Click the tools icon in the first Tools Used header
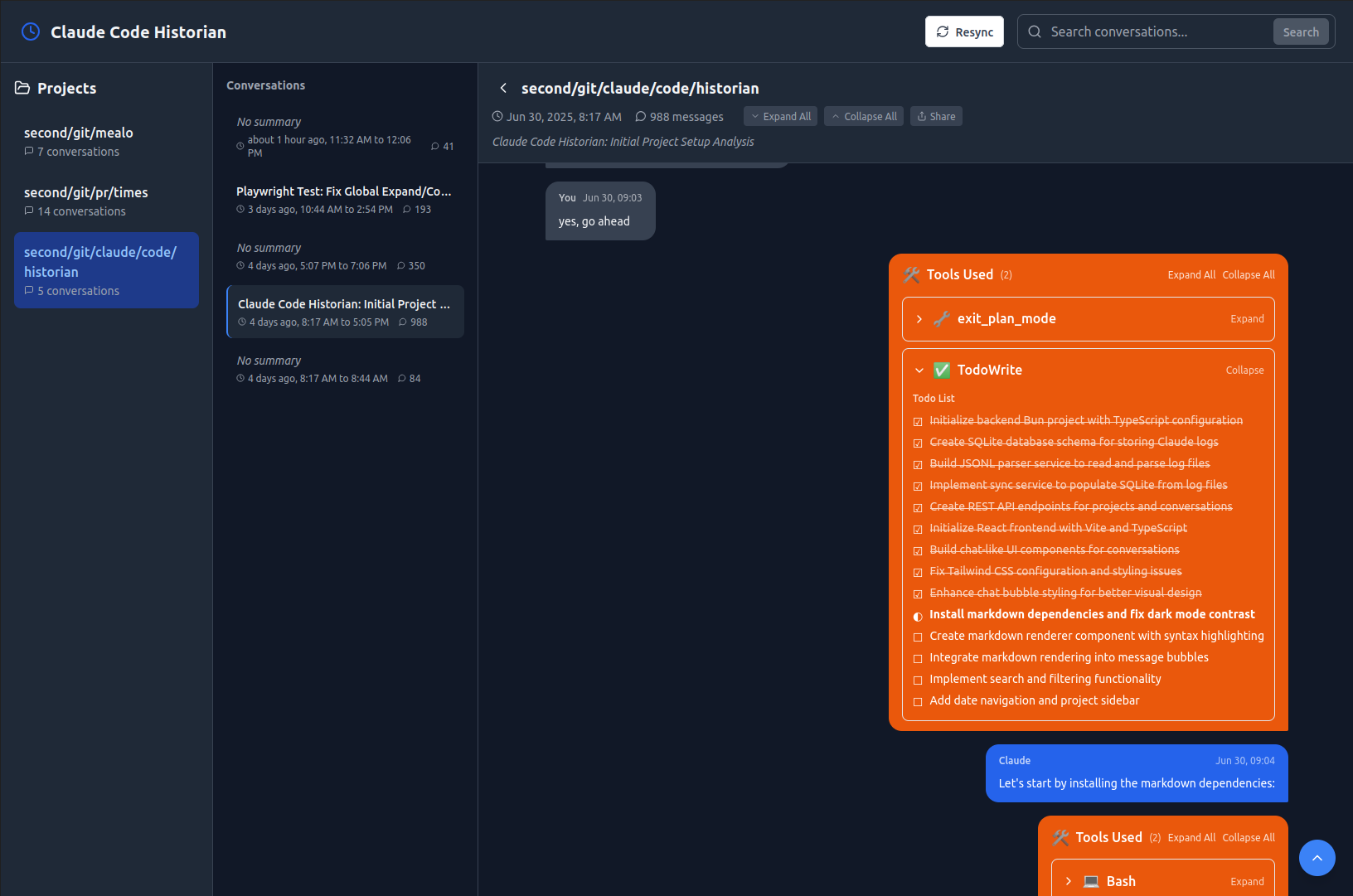The image size is (1353, 896). [911, 274]
